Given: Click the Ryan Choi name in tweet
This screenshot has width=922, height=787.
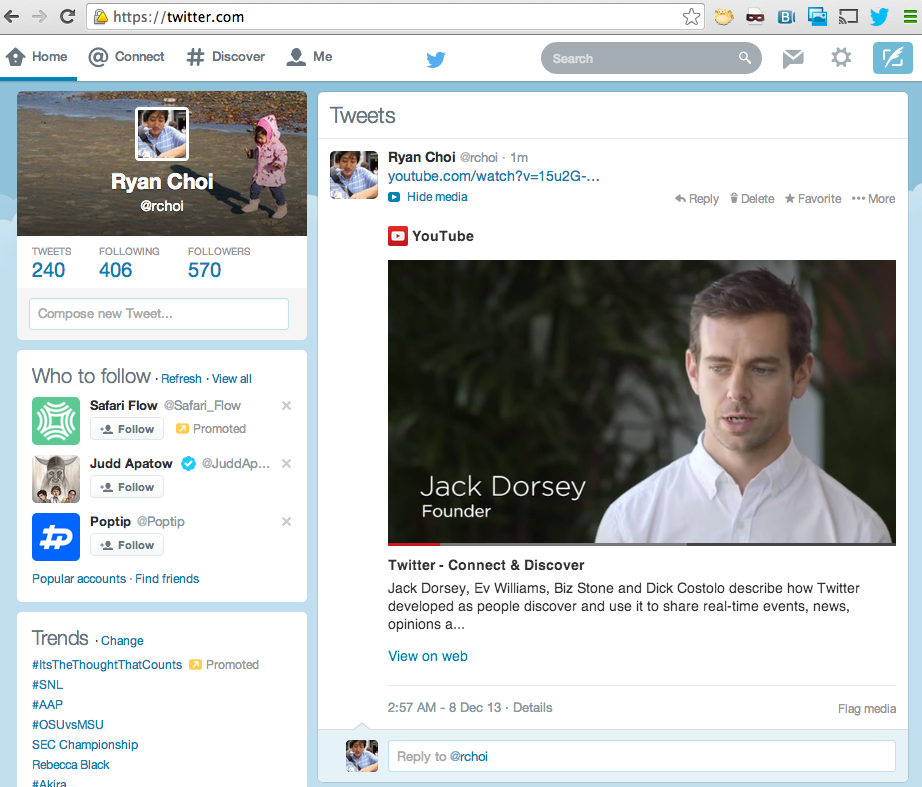Looking at the screenshot, I should click(422, 157).
